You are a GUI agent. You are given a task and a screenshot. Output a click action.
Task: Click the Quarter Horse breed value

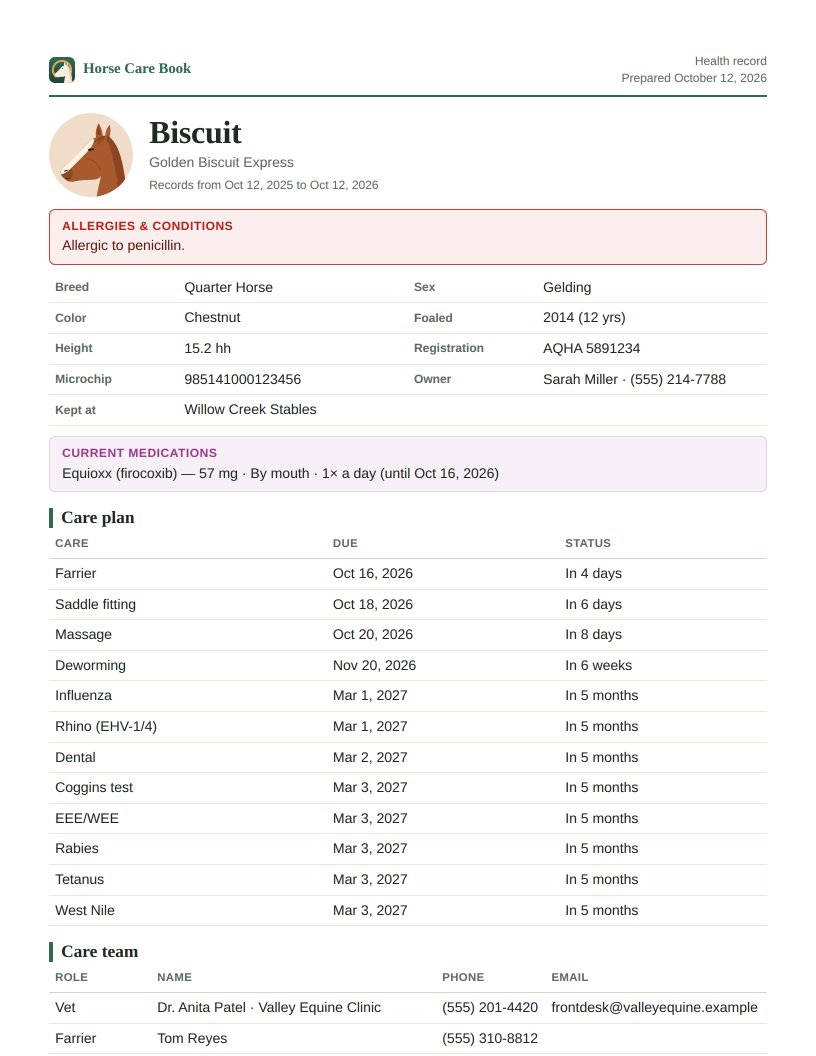[228, 288]
